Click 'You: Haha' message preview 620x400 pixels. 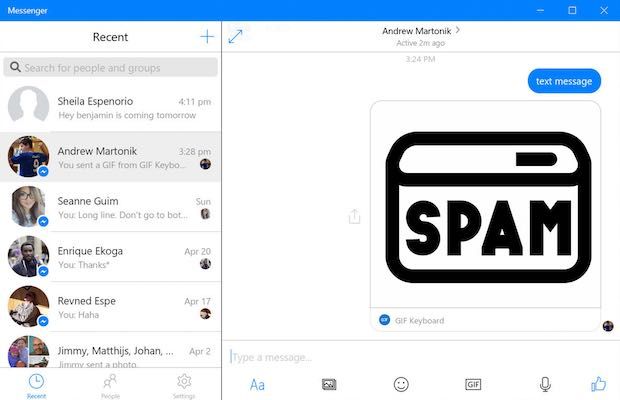coord(78,315)
